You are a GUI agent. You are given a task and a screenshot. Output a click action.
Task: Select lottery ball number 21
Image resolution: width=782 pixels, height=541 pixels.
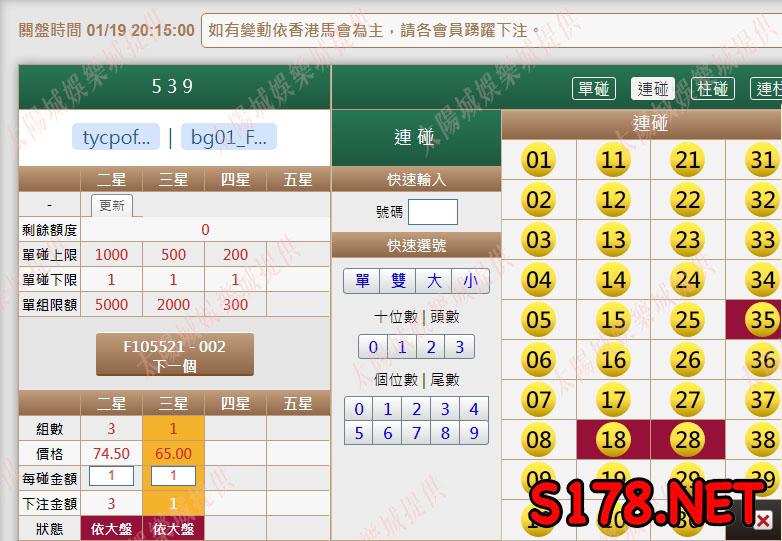click(688, 160)
